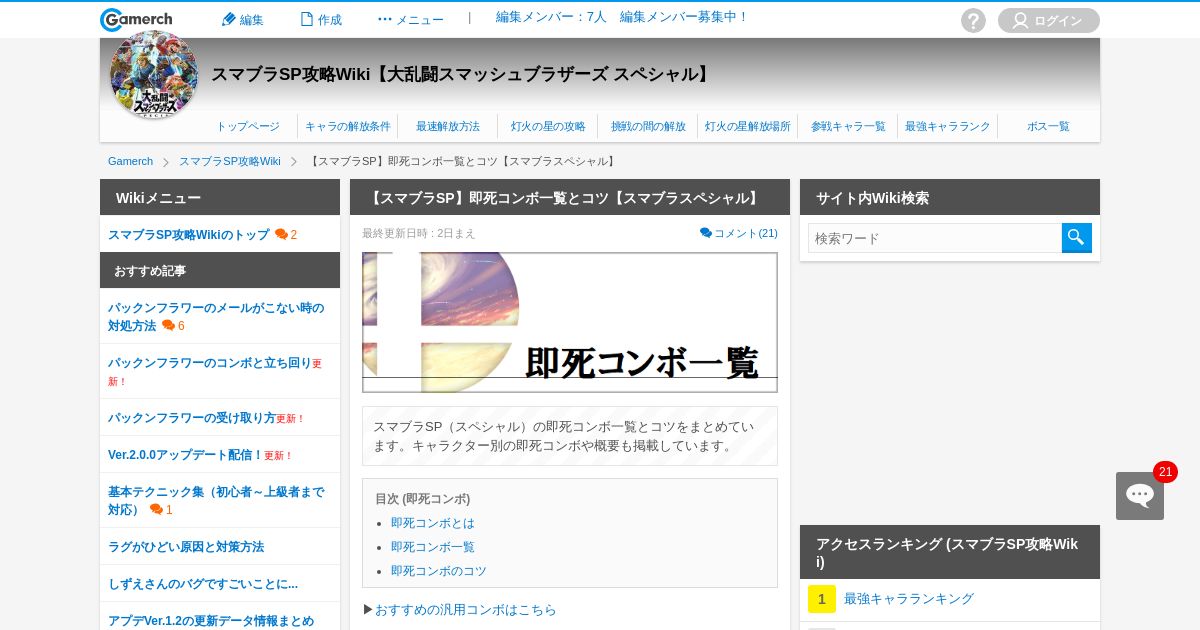The width and height of the screenshot is (1200, 630).
Task: Click the 最終更新日時 : 2日まえ text
Action: (x=419, y=233)
